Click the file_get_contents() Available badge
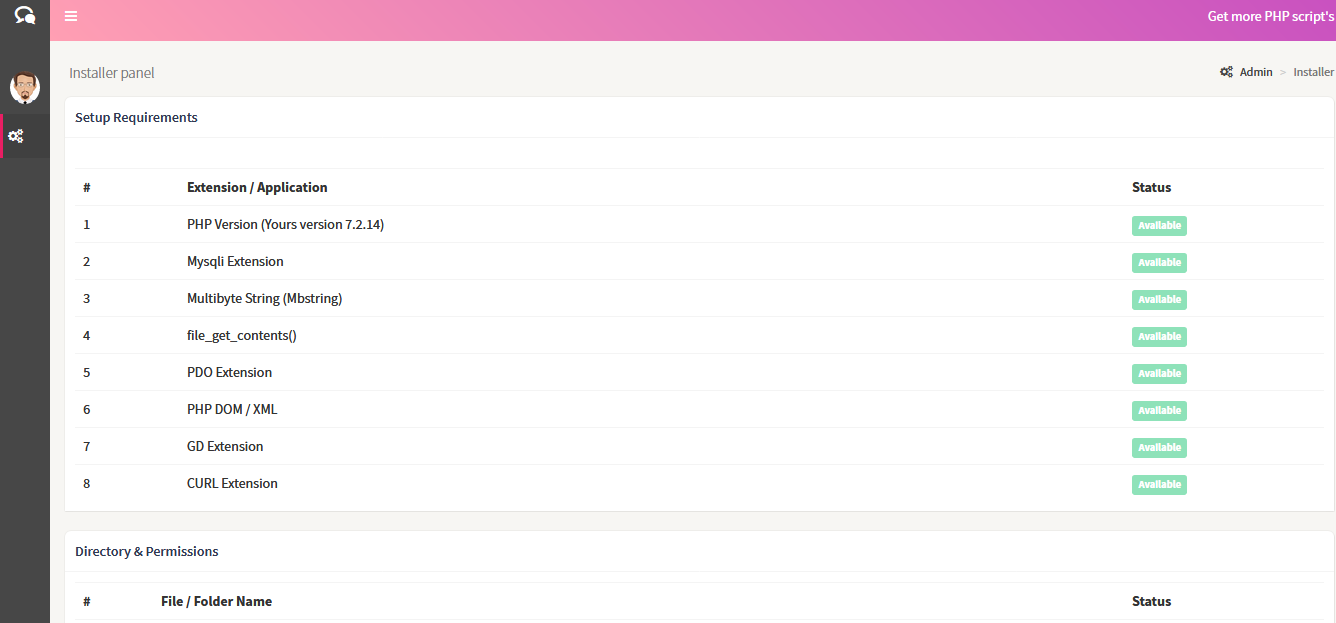Image resolution: width=1336 pixels, height=623 pixels. pyautogui.click(x=1159, y=337)
